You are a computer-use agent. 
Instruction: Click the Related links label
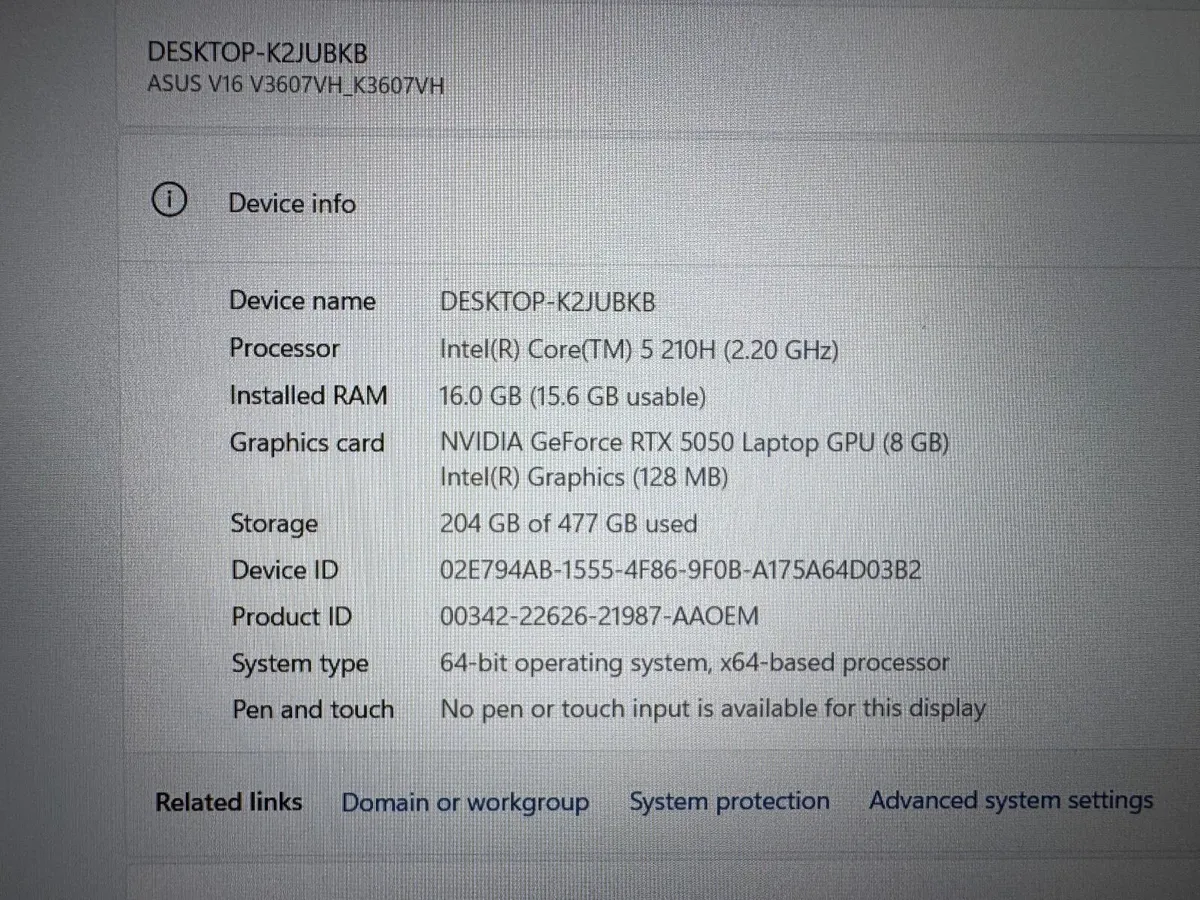(x=229, y=802)
